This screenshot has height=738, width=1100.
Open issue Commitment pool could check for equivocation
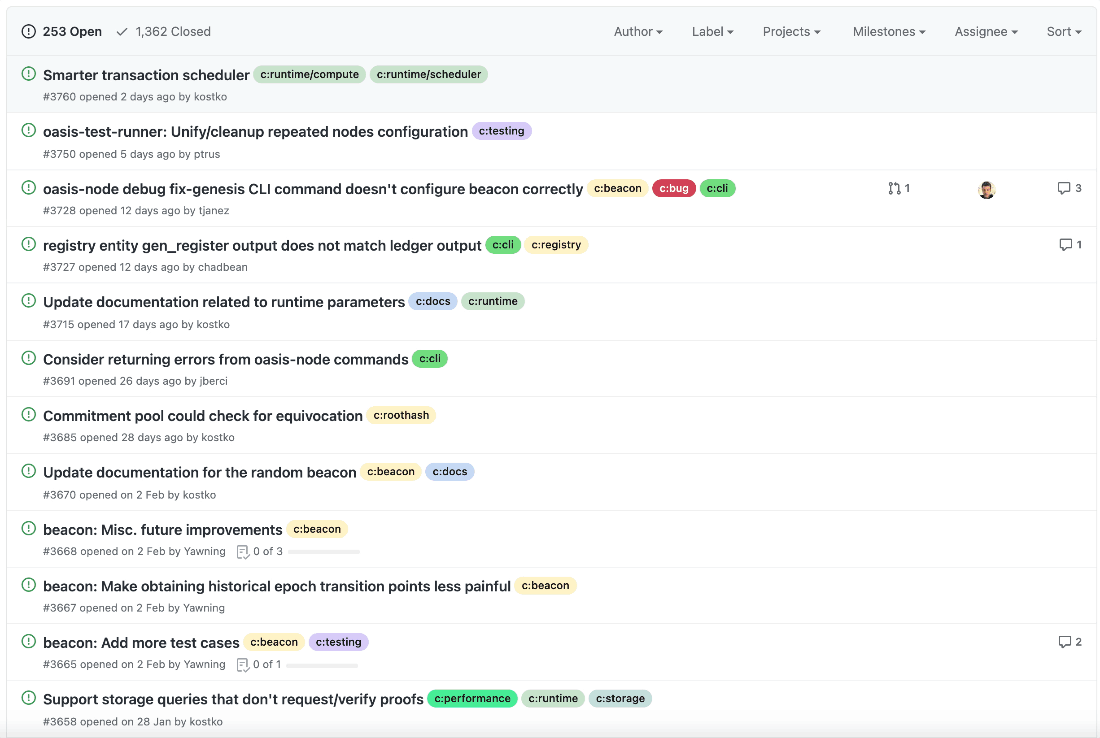click(x=203, y=416)
